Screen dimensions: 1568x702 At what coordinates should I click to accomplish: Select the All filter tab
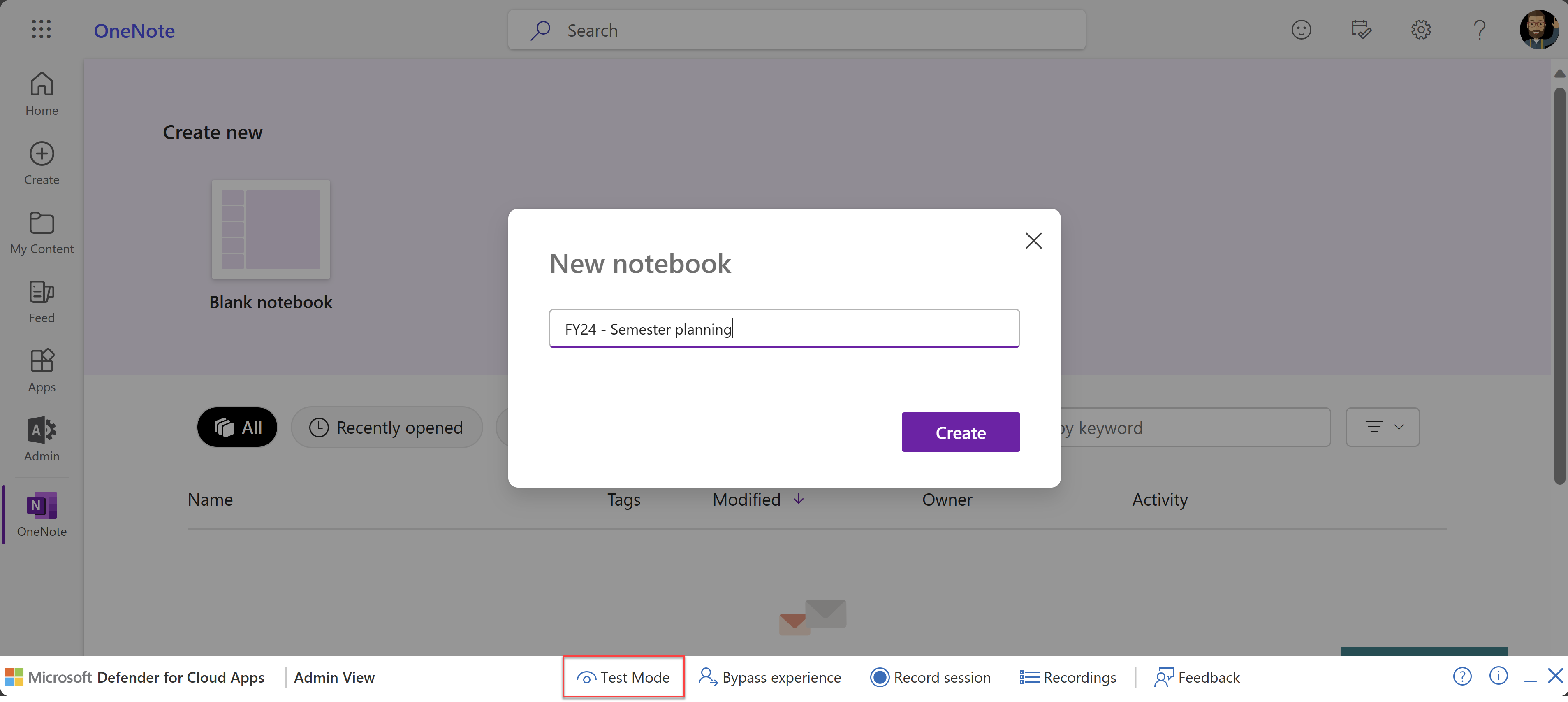[237, 427]
